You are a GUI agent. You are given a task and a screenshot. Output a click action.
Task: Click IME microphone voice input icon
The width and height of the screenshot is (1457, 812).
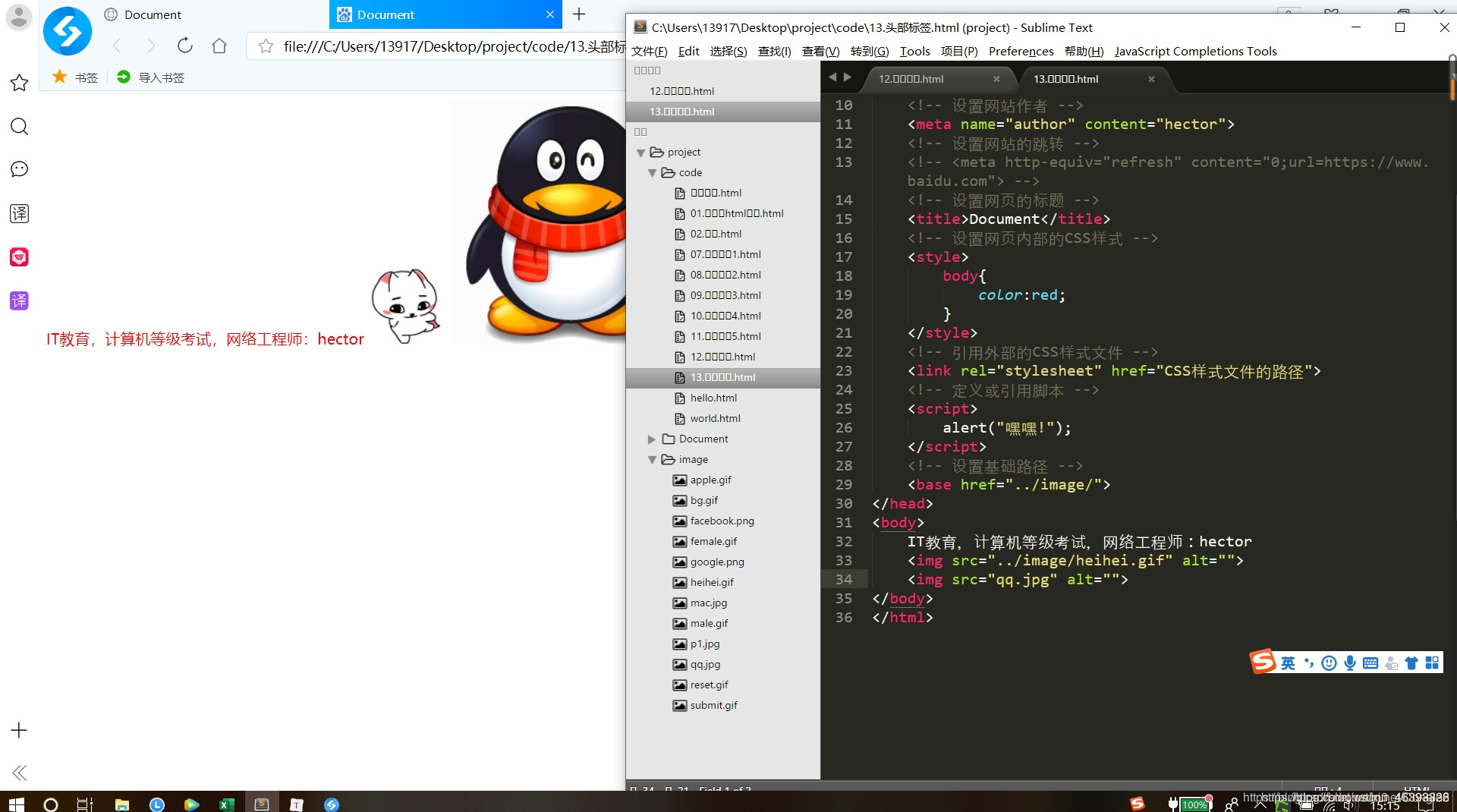[1350, 663]
